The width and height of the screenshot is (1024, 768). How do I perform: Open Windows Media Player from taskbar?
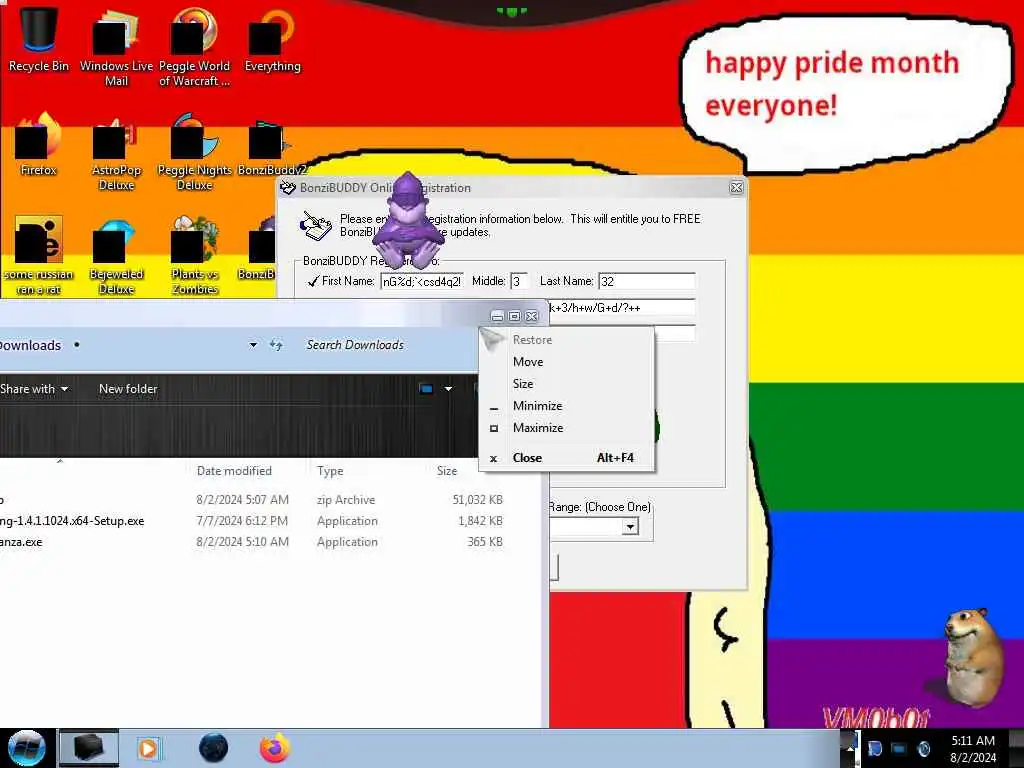148,748
